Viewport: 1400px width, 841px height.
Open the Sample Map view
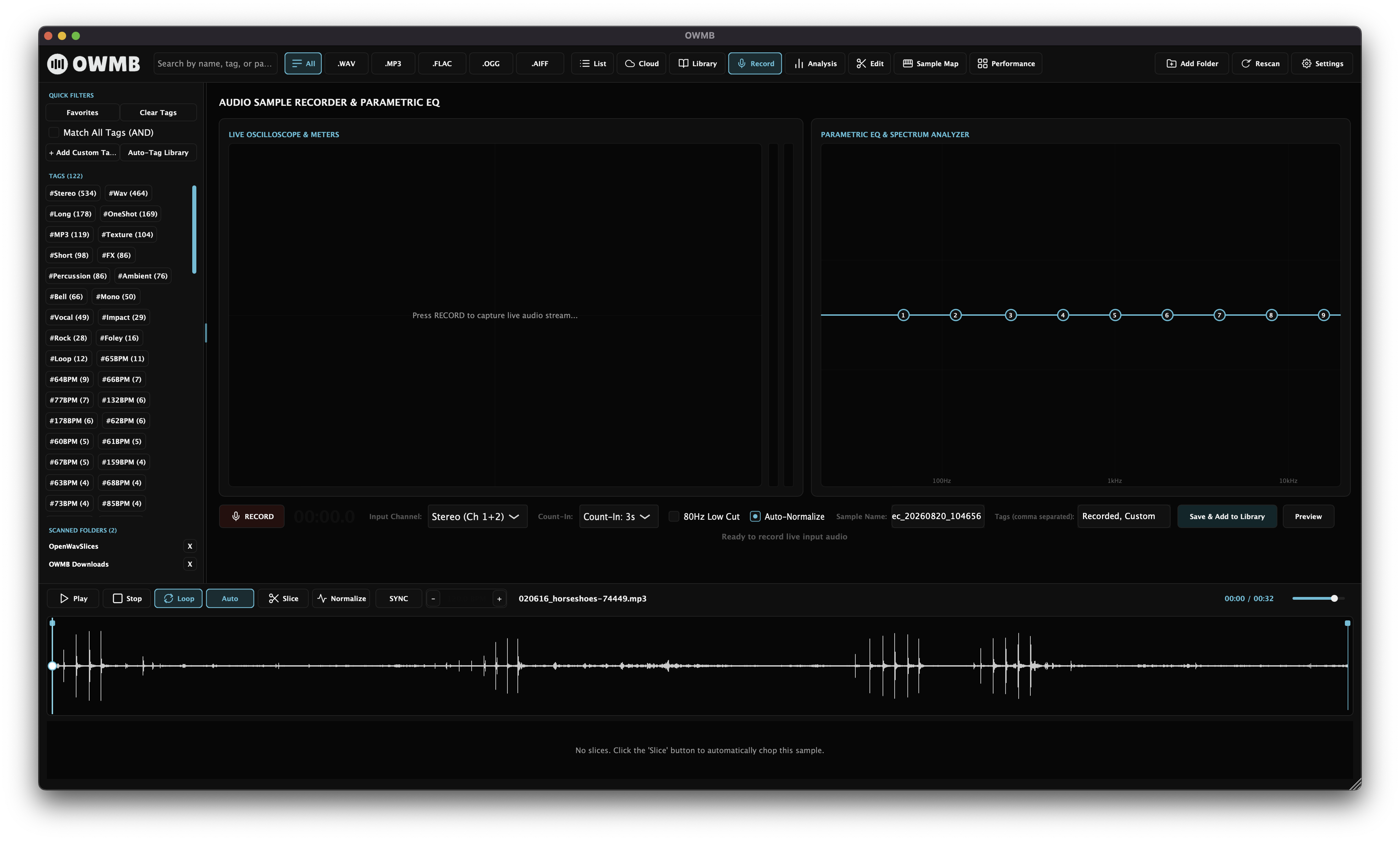click(930, 63)
